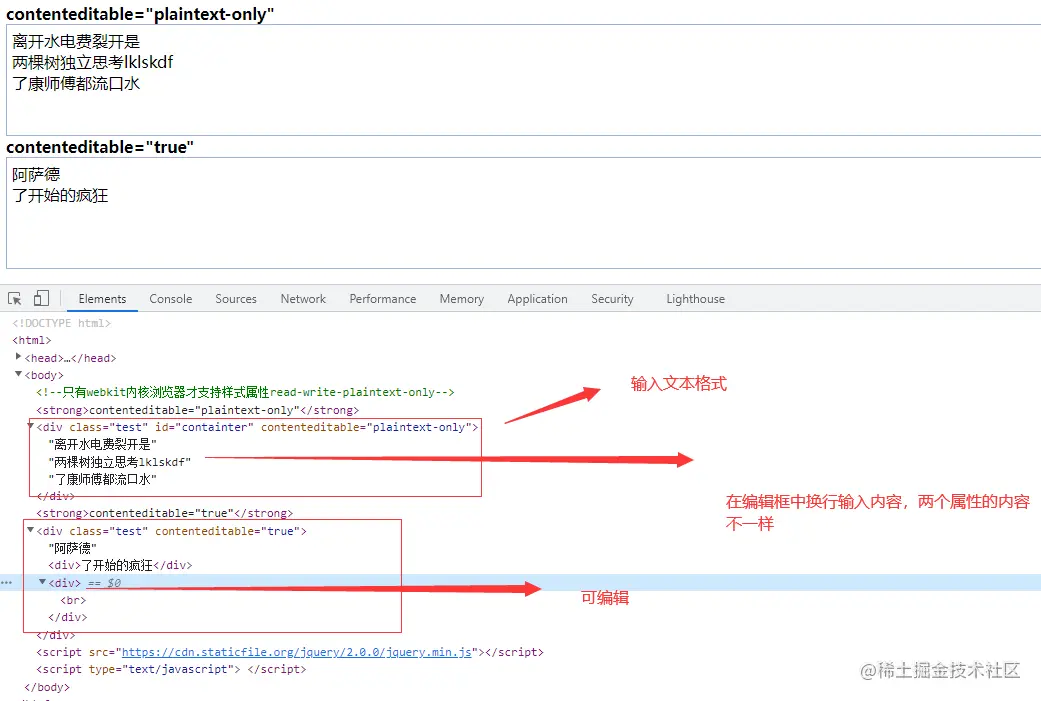Switch to the Security tab
The width and height of the screenshot is (1041, 701).
[x=612, y=299]
